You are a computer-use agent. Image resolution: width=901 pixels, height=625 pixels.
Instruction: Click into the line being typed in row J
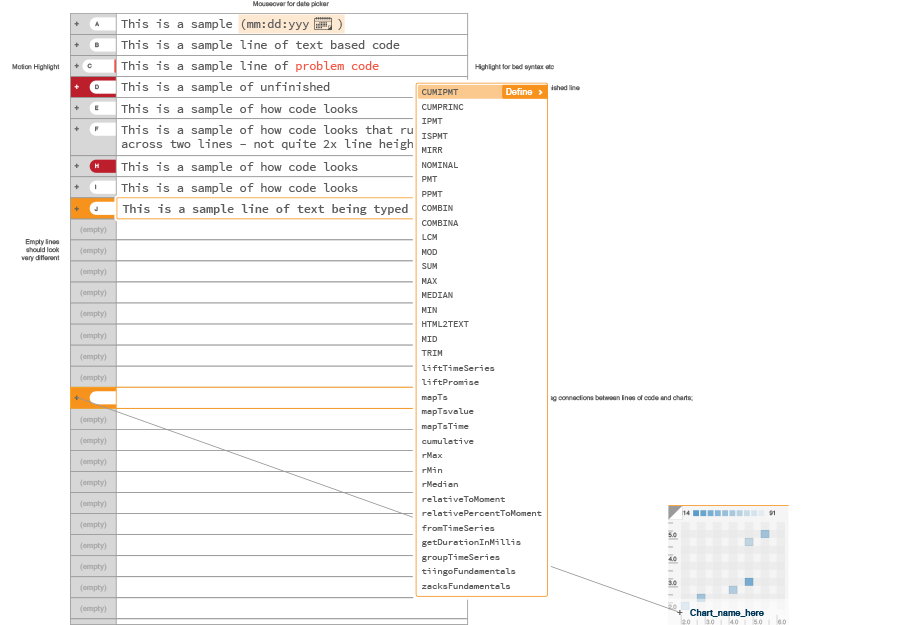pos(265,209)
